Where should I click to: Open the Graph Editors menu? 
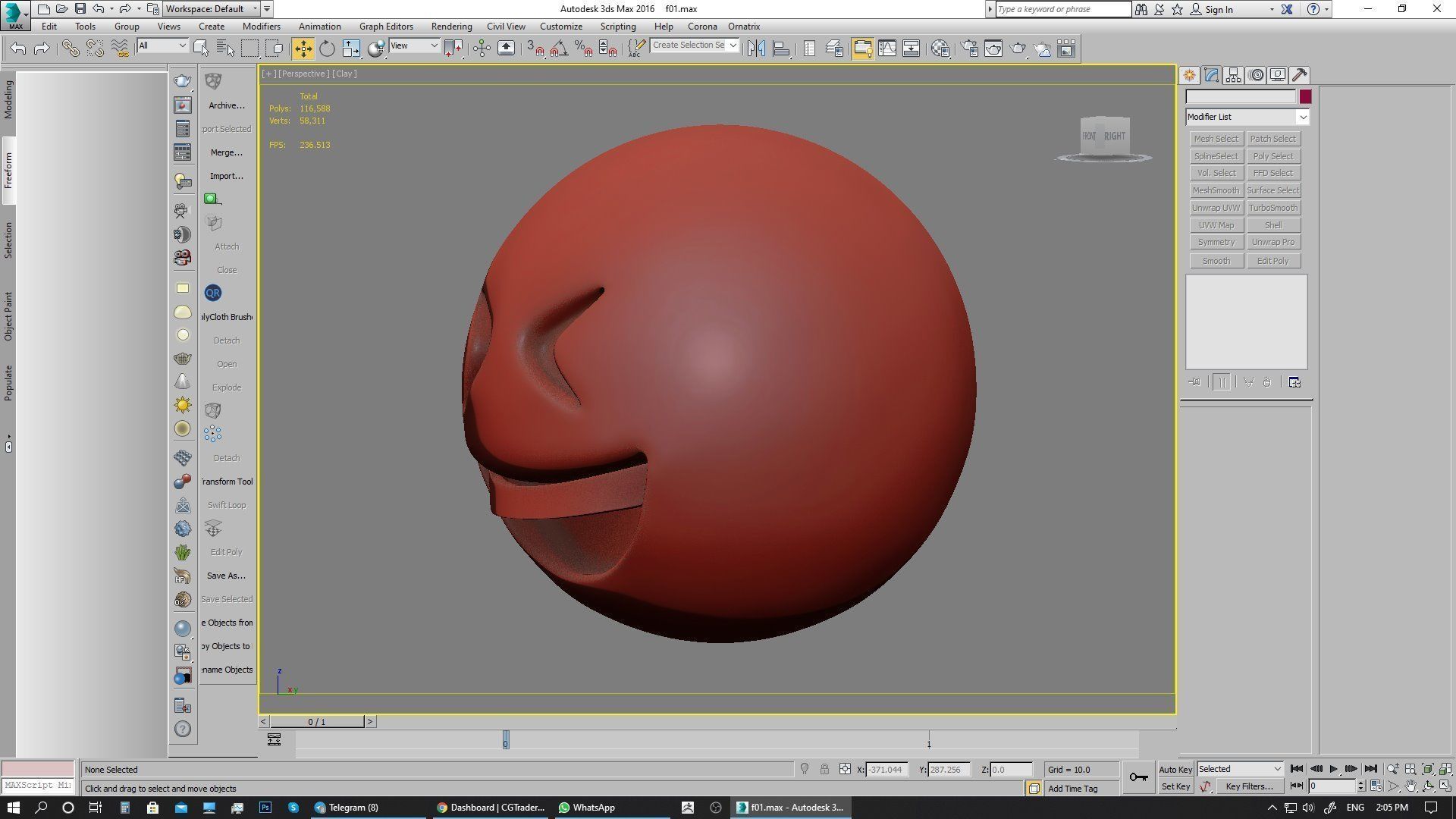386,27
